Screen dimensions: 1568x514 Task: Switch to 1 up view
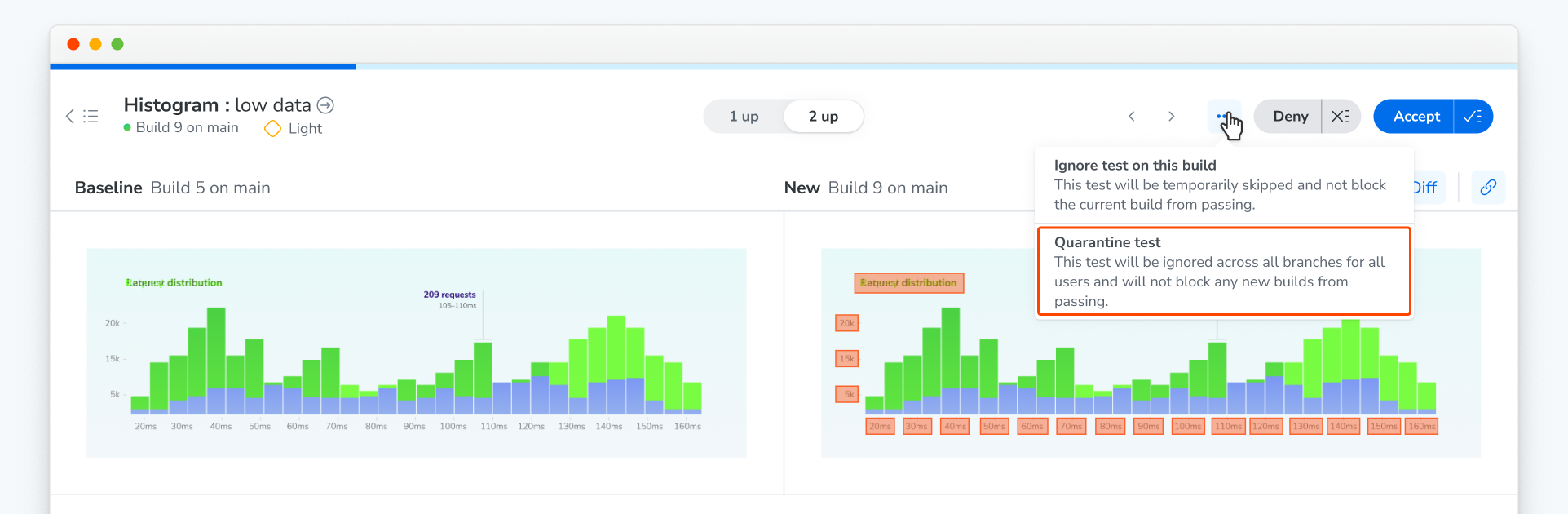click(744, 117)
